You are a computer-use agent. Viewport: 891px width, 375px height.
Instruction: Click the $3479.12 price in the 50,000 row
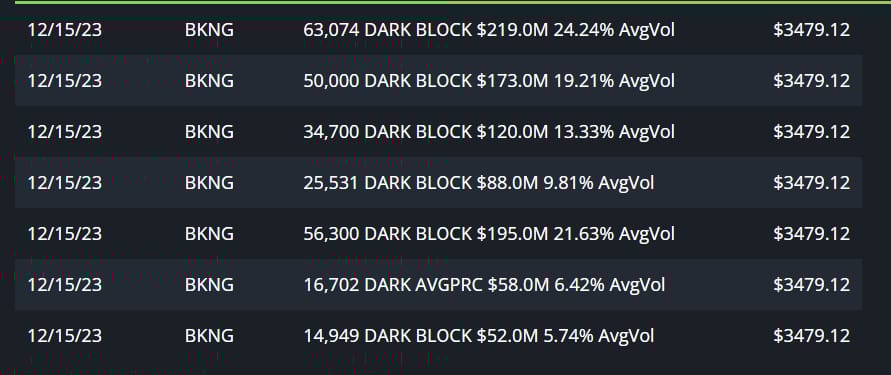point(811,81)
